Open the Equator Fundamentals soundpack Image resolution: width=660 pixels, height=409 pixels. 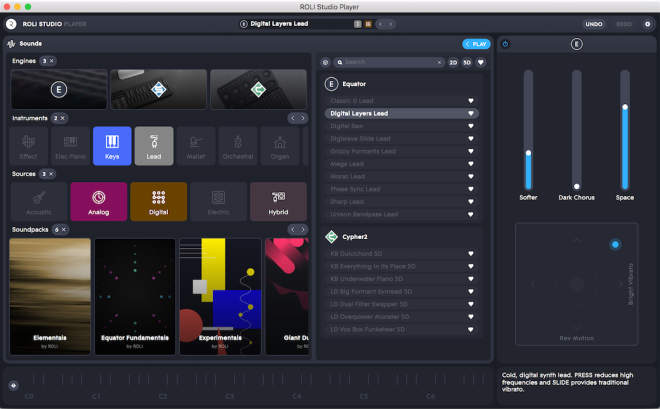click(x=135, y=296)
